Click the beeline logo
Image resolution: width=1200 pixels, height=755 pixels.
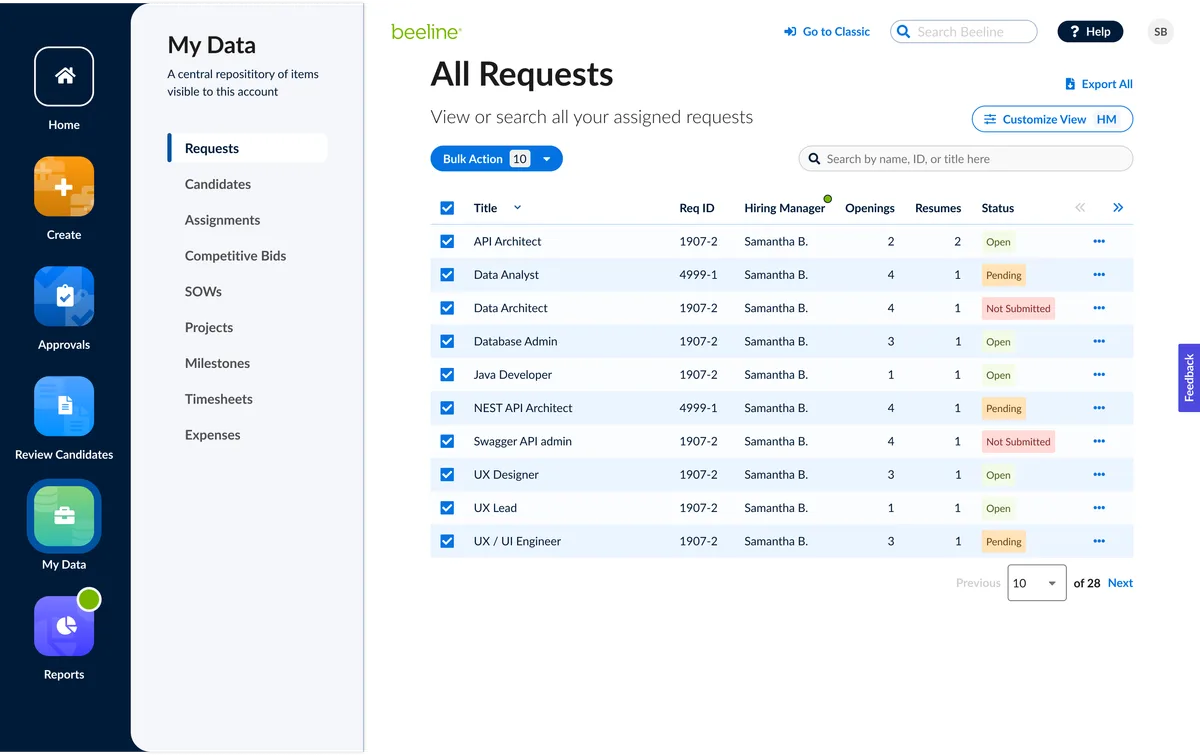tap(426, 32)
